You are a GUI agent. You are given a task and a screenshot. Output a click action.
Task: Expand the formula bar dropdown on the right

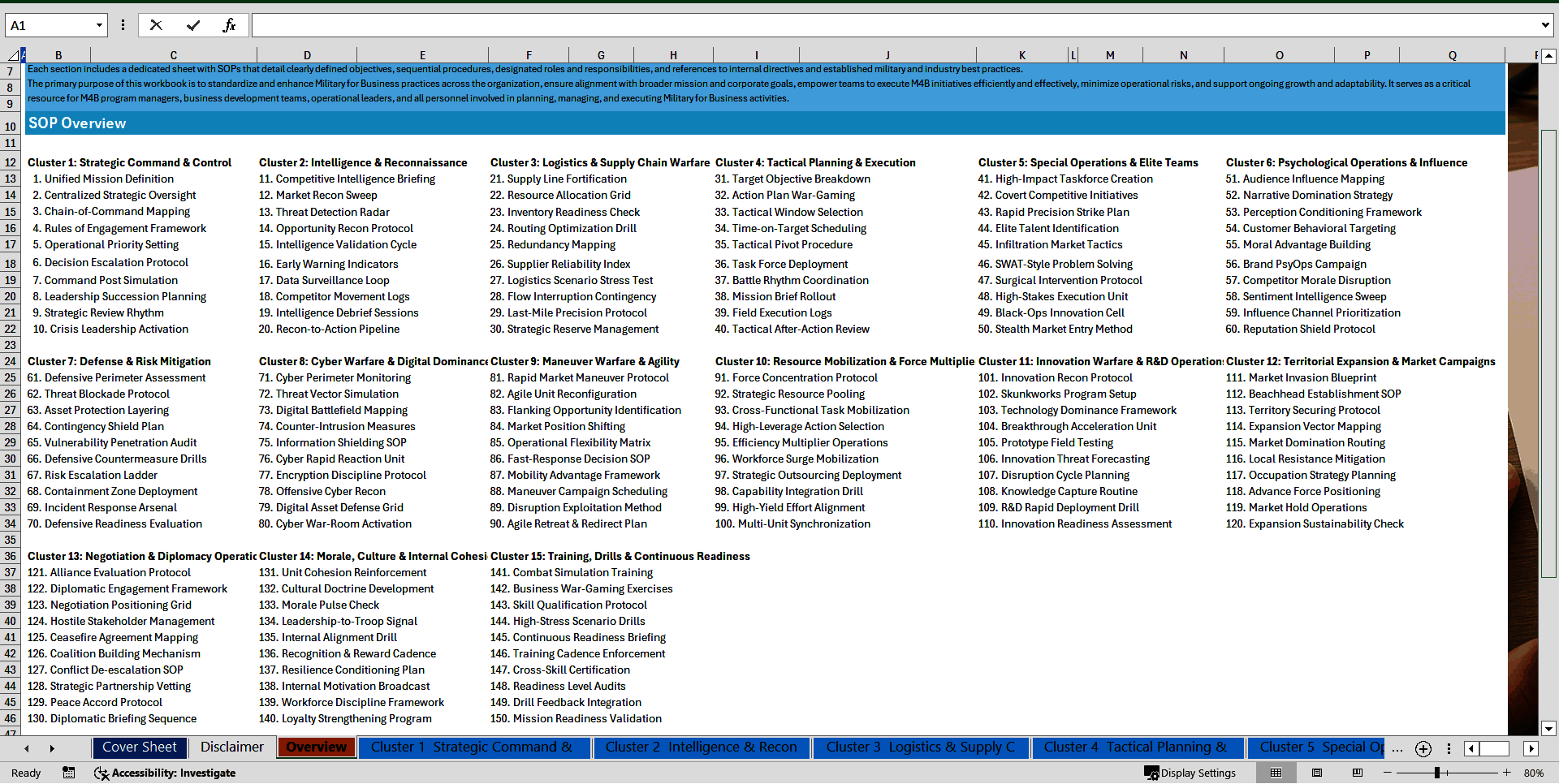pyautogui.click(x=1545, y=24)
